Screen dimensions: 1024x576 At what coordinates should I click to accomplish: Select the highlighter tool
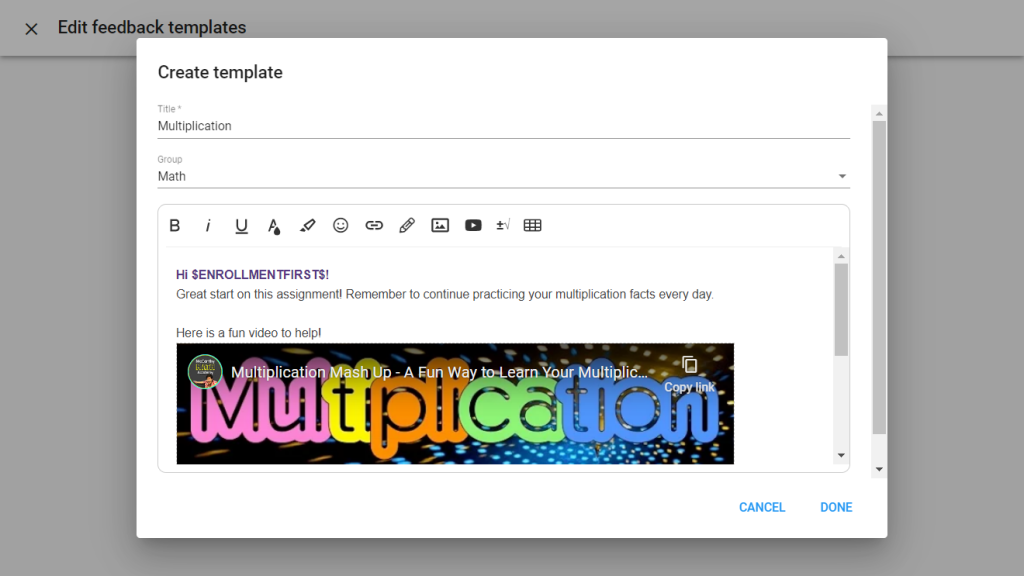pos(307,226)
